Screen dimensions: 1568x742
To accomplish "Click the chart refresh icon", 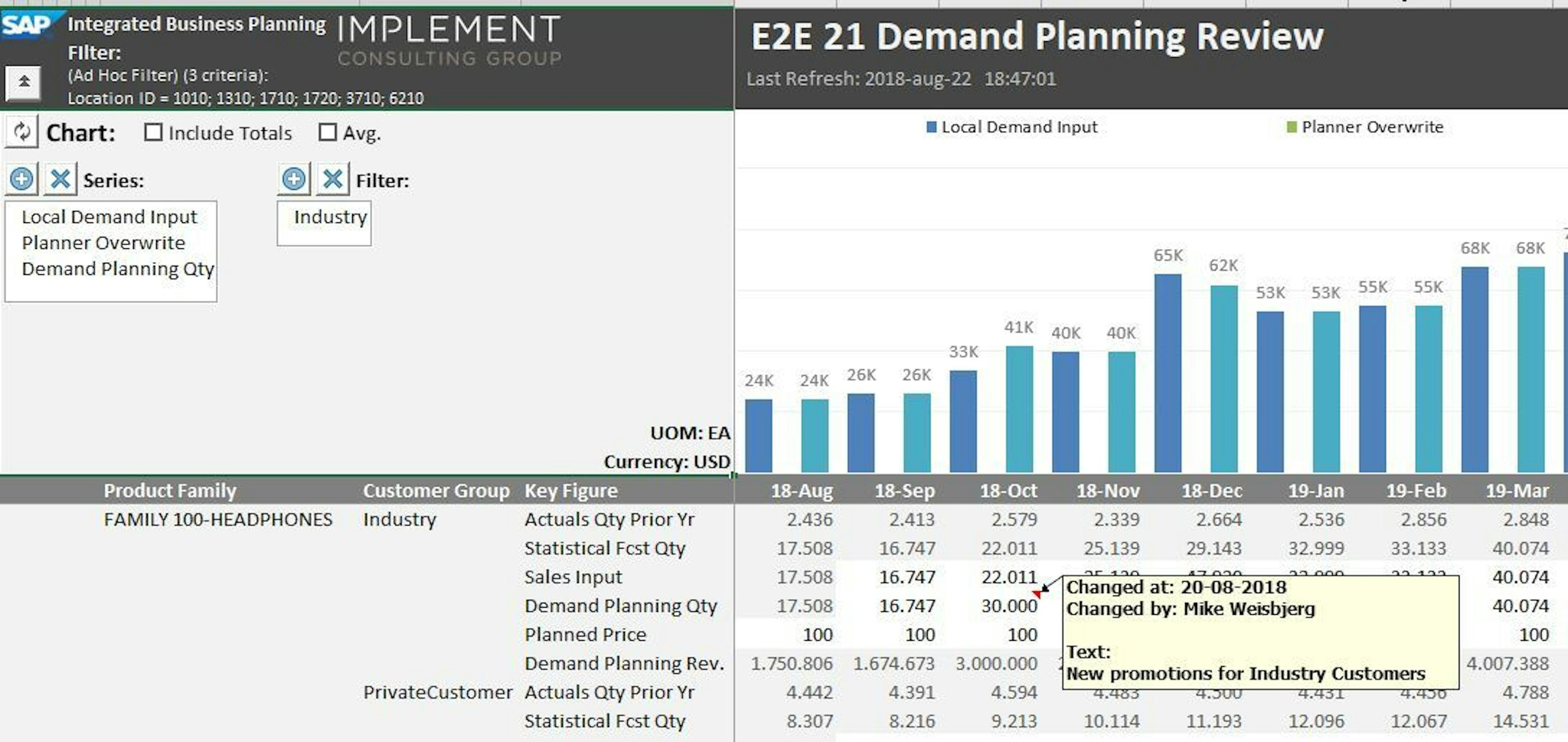I will [x=22, y=132].
